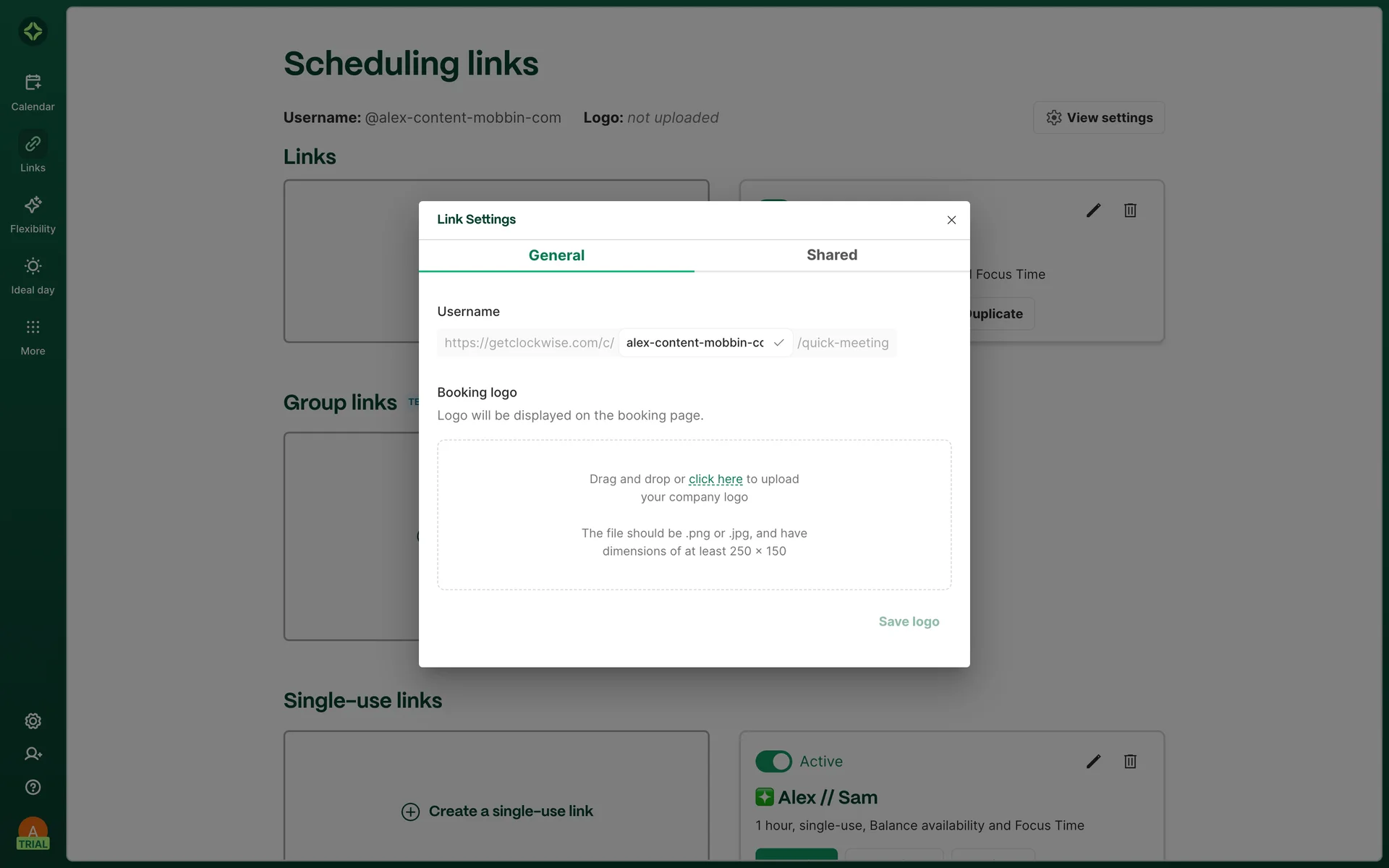This screenshot has height=868, width=1389.
Task: Click the 'click here' upload link
Action: click(x=715, y=479)
